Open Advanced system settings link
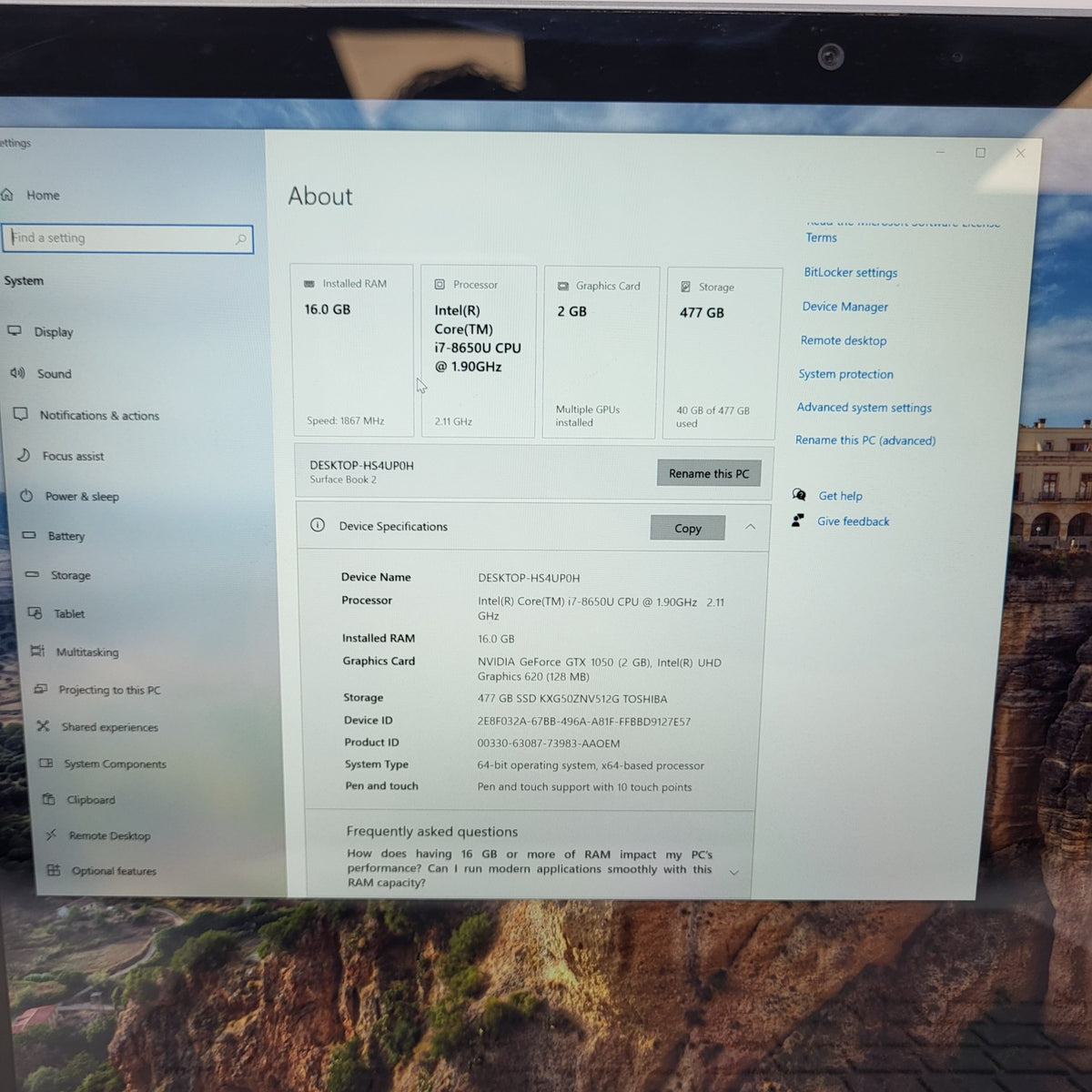 [864, 408]
